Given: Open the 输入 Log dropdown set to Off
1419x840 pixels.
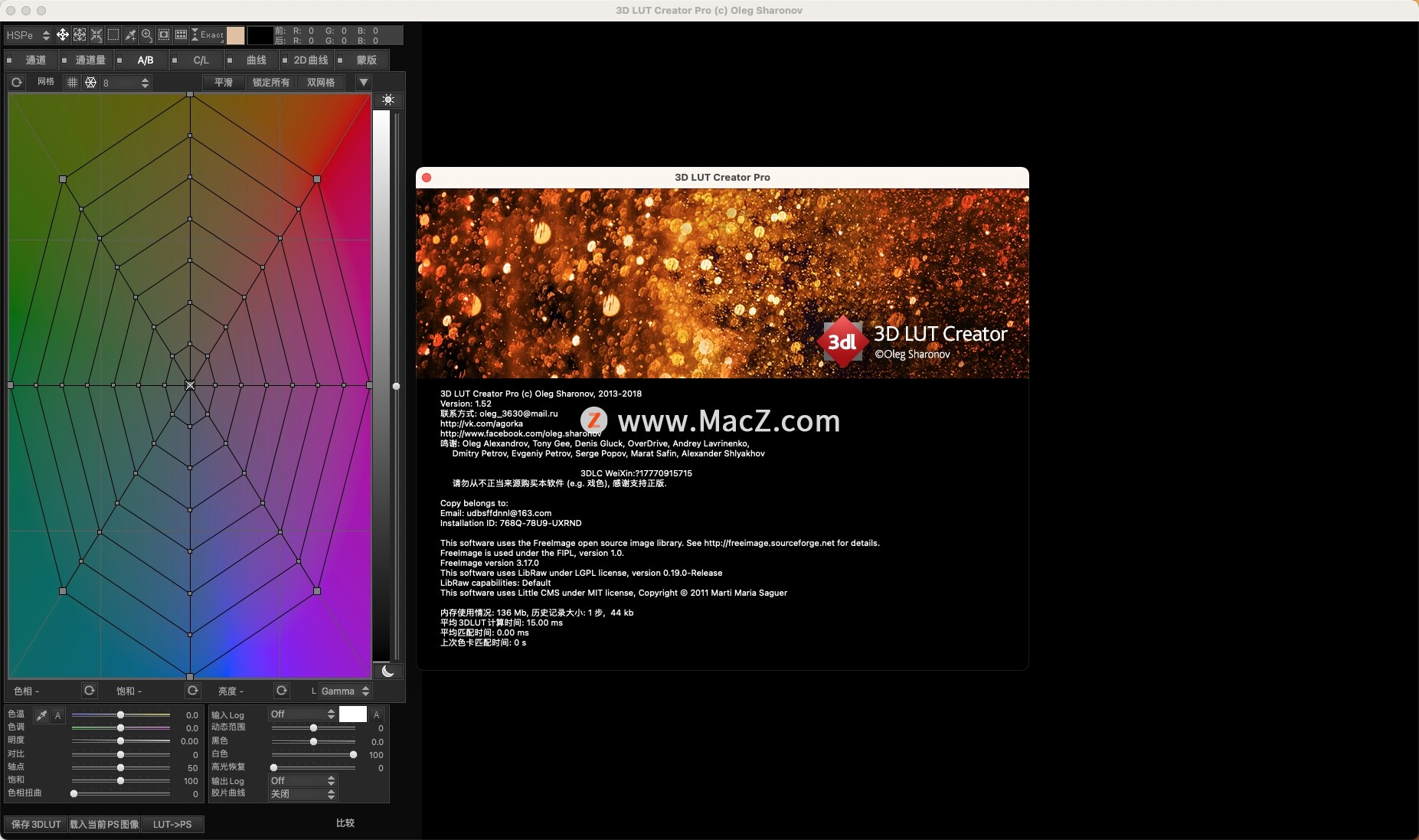Looking at the screenshot, I should click(x=302, y=714).
